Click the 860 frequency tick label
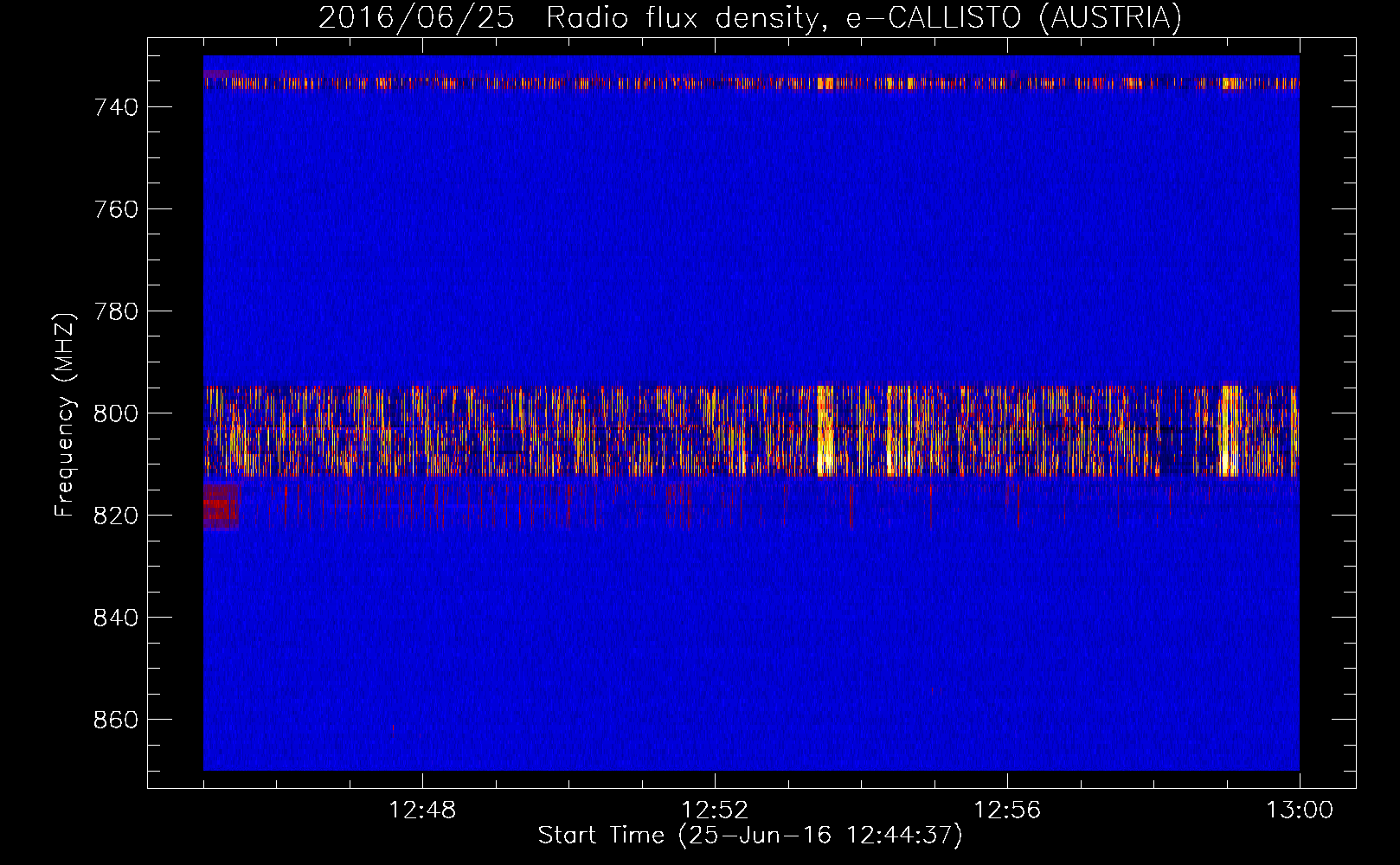1400x865 pixels. [116, 720]
